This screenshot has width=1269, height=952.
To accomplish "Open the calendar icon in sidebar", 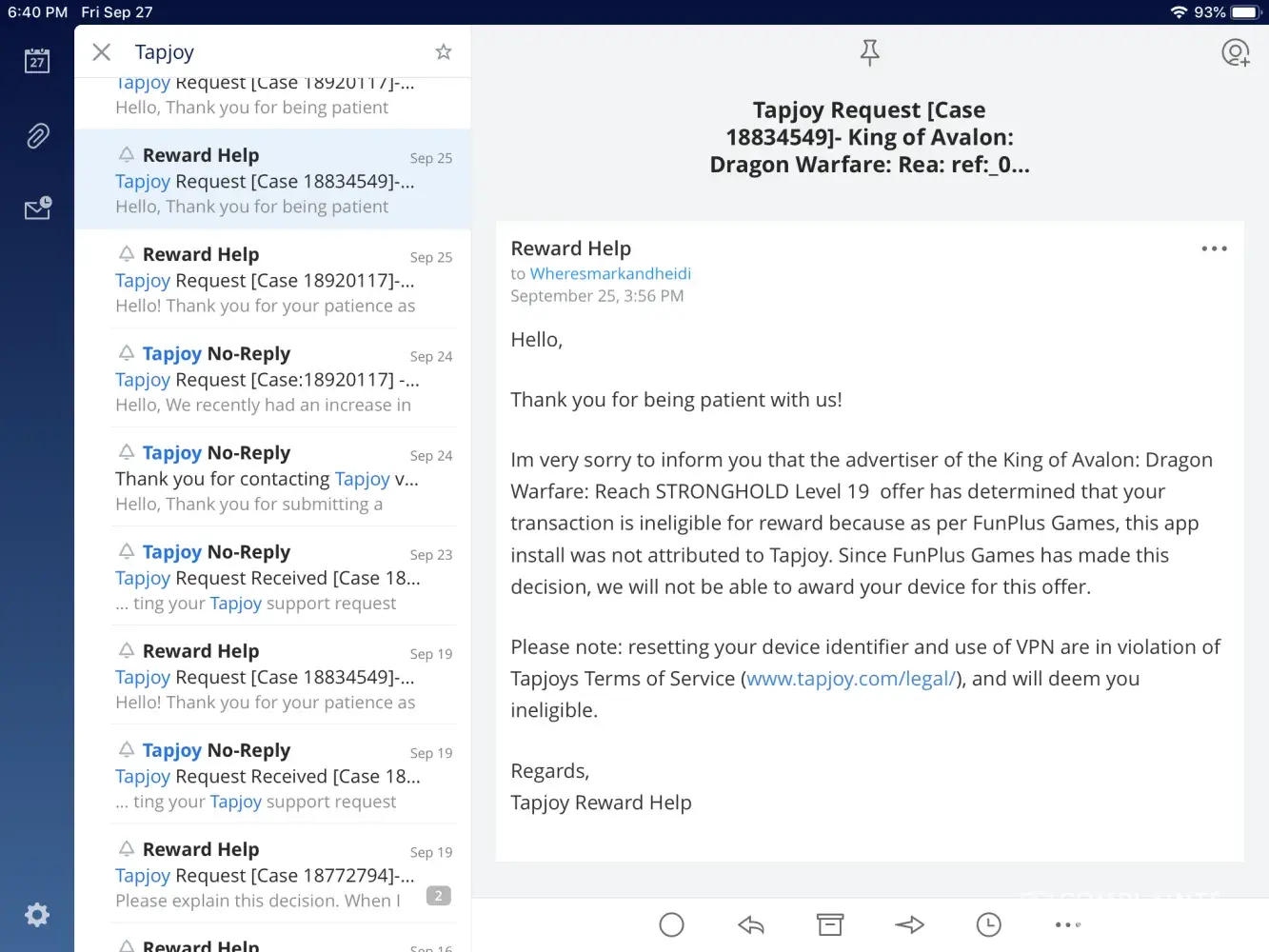I will (x=37, y=61).
